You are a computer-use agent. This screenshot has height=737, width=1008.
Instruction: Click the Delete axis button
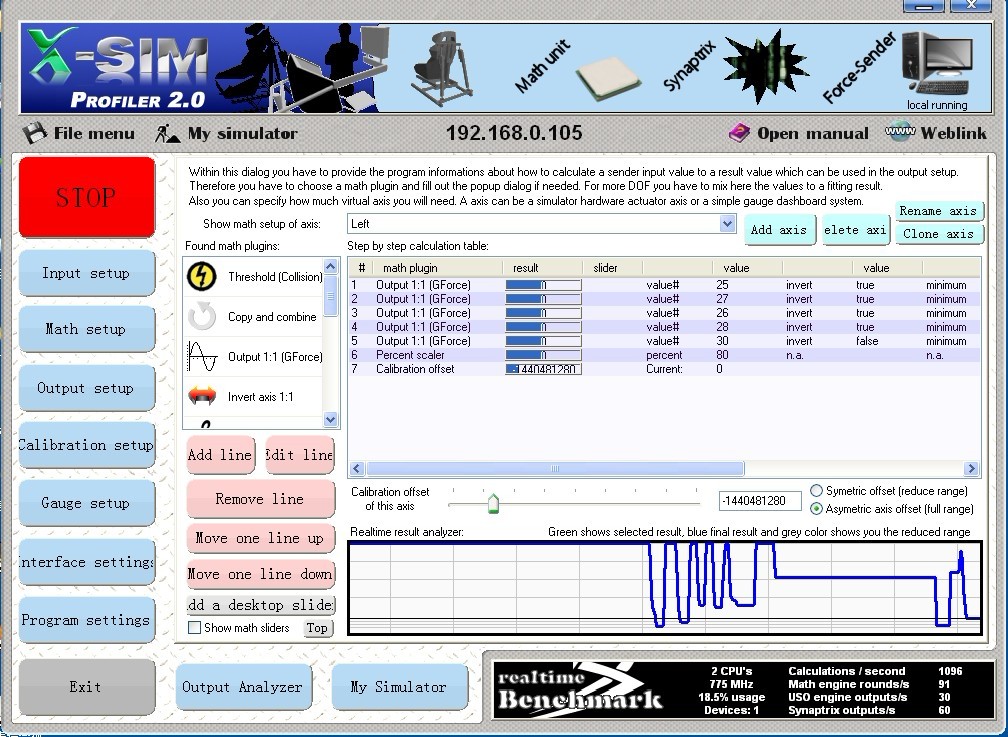[856, 230]
